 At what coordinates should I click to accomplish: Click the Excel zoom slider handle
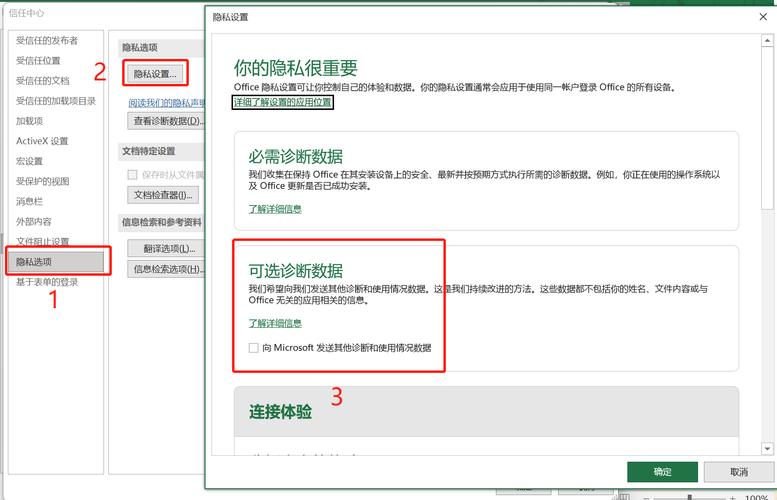pos(689,497)
